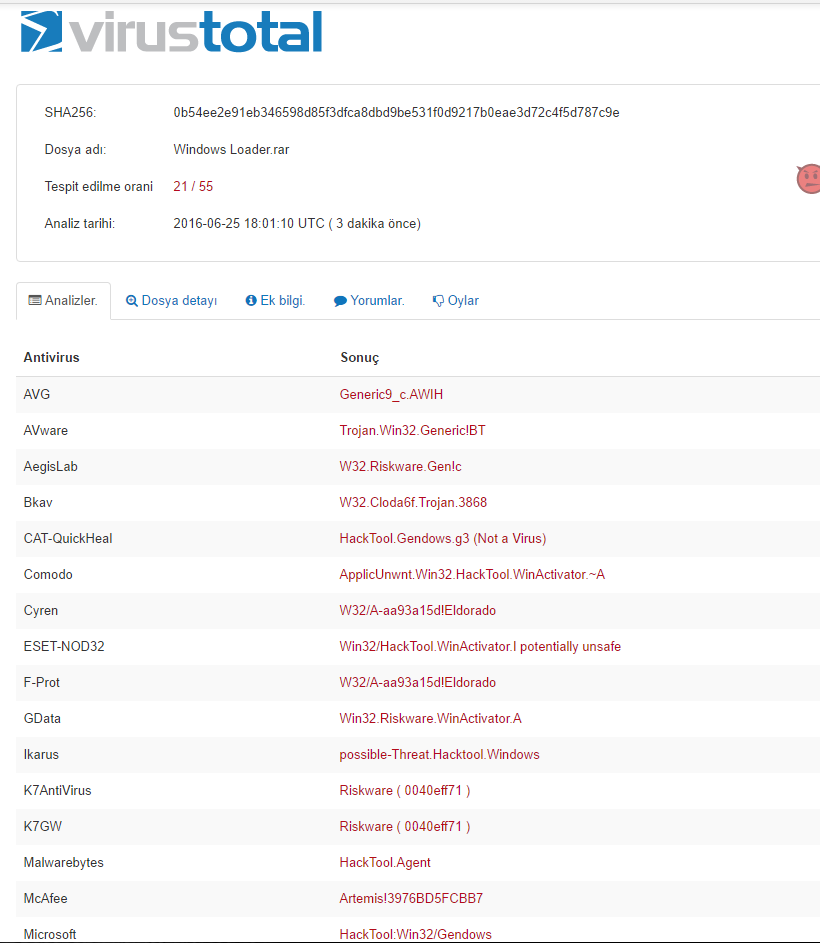Viewport: 820px width, 943px height.
Task: Click the angry face detection icon
Action: pos(809,179)
